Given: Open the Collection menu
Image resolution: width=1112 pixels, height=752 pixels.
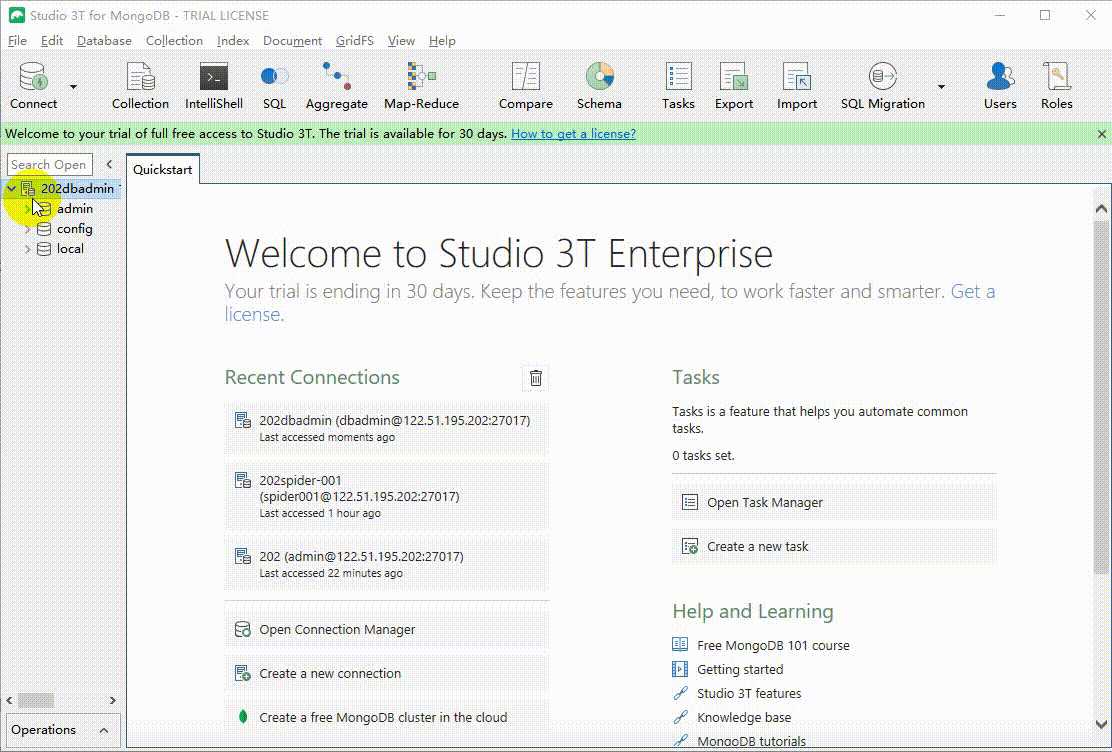Looking at the screenshot, I should pyautogui.click(x=174, y=40).
